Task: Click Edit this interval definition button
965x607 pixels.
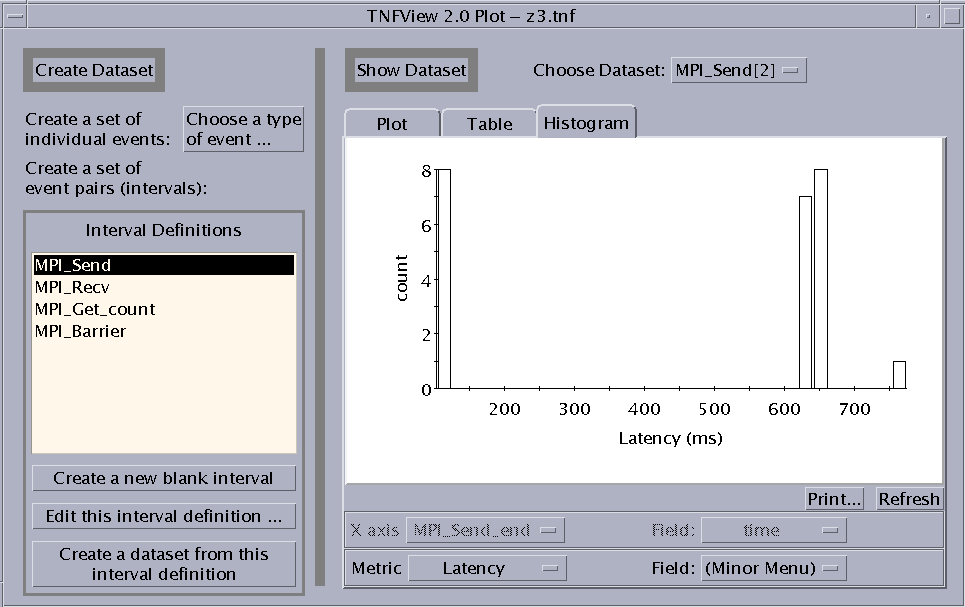Action: click(x=164, y=516)
